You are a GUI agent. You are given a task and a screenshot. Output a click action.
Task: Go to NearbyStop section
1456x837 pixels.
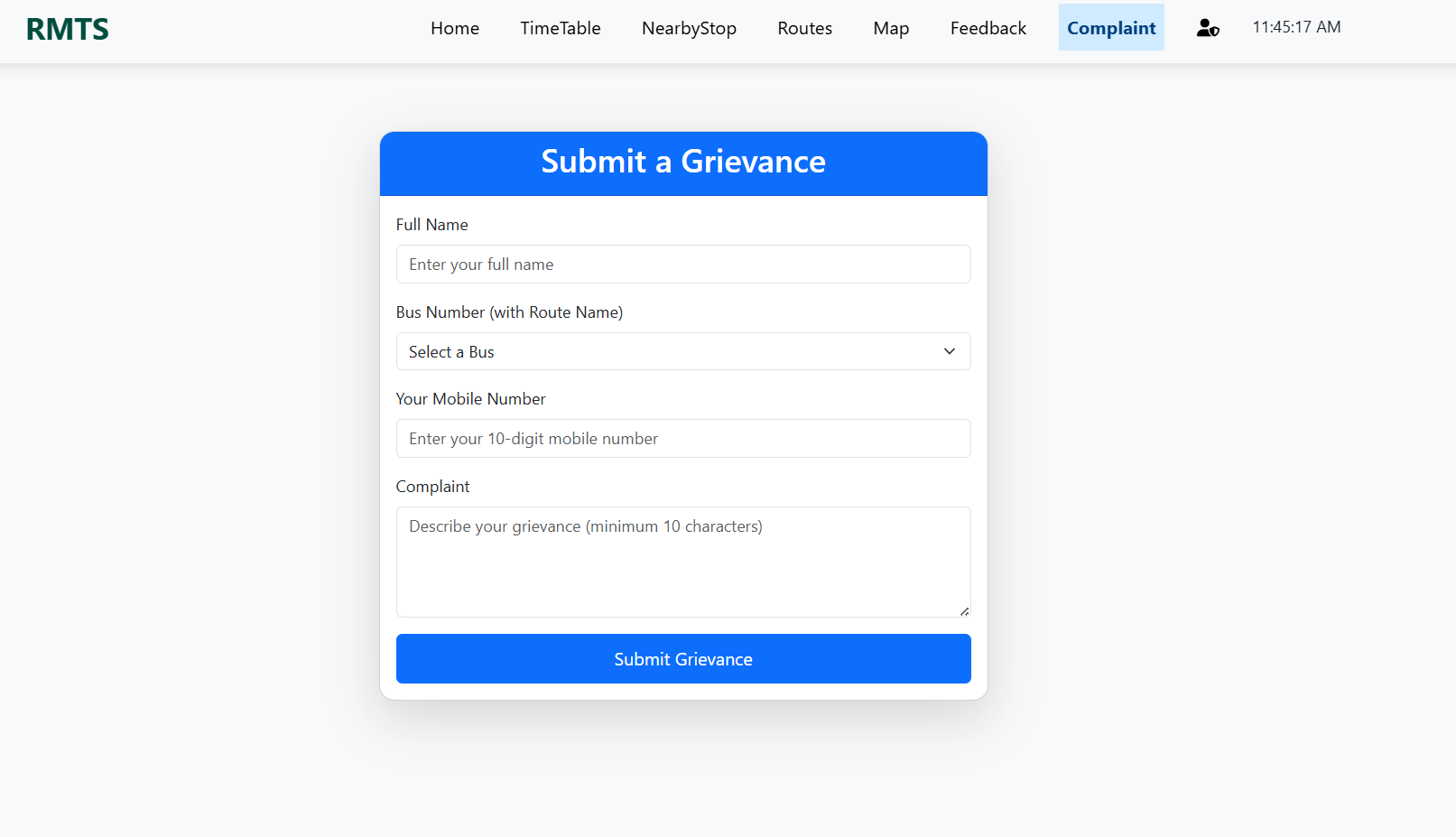[689, 28]
